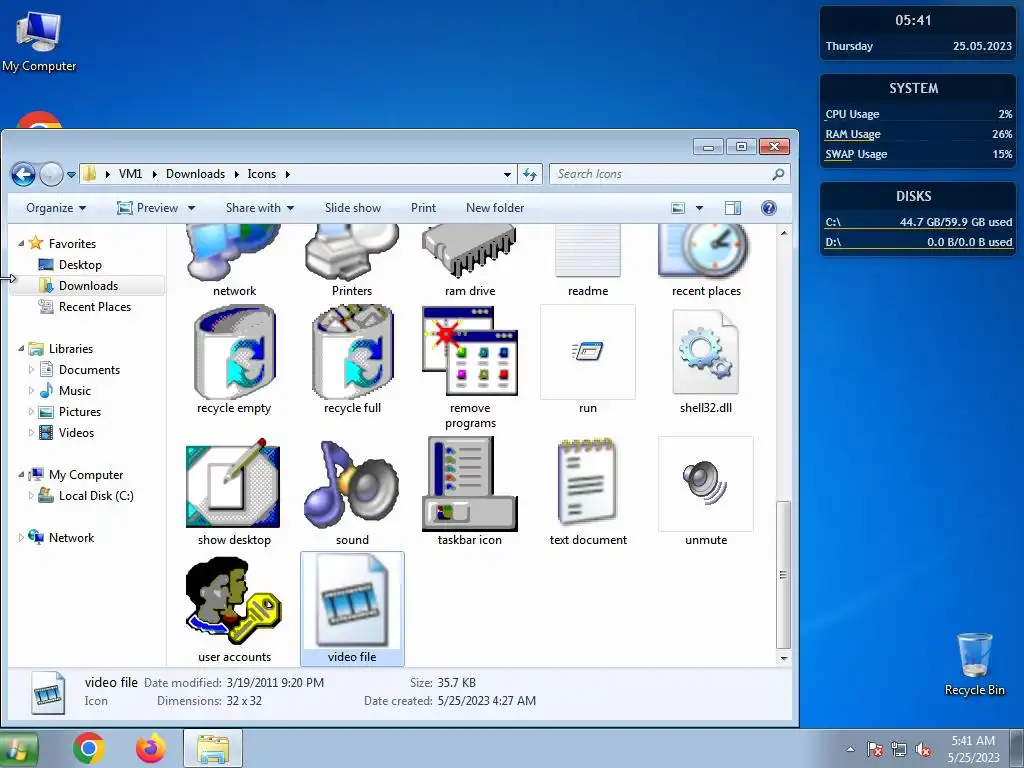Click the File Explorer taskbar button

tap(212, 748)
